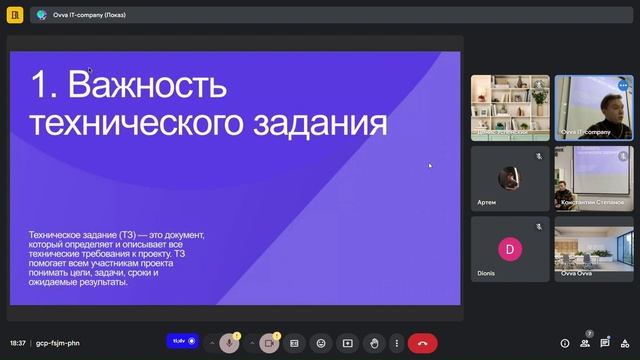Open the chat with everyone
The width and height of the screenshot is (640, 360).
(x=605, y=343)
